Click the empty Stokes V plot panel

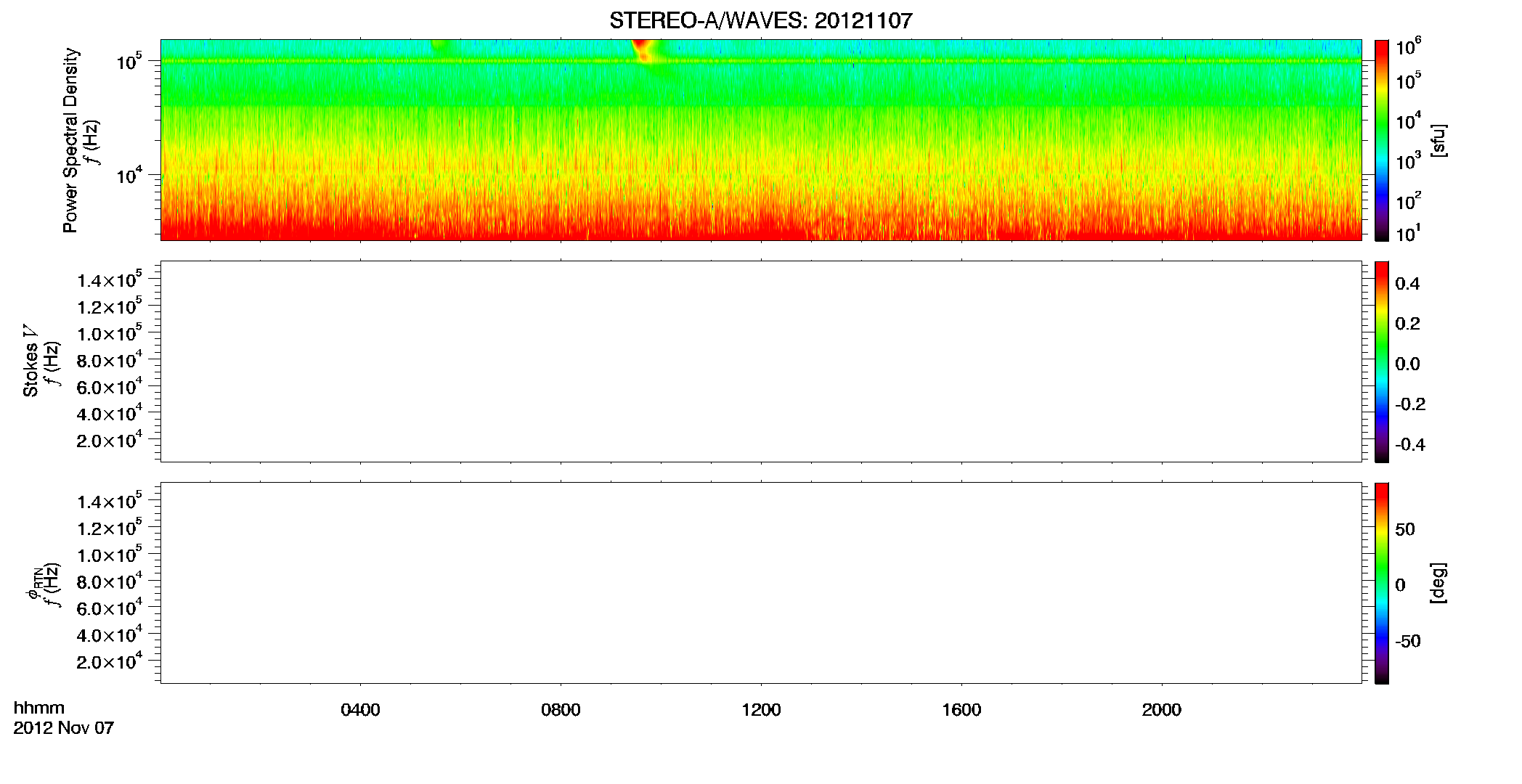pyautogui.click(x=761, y=362)
